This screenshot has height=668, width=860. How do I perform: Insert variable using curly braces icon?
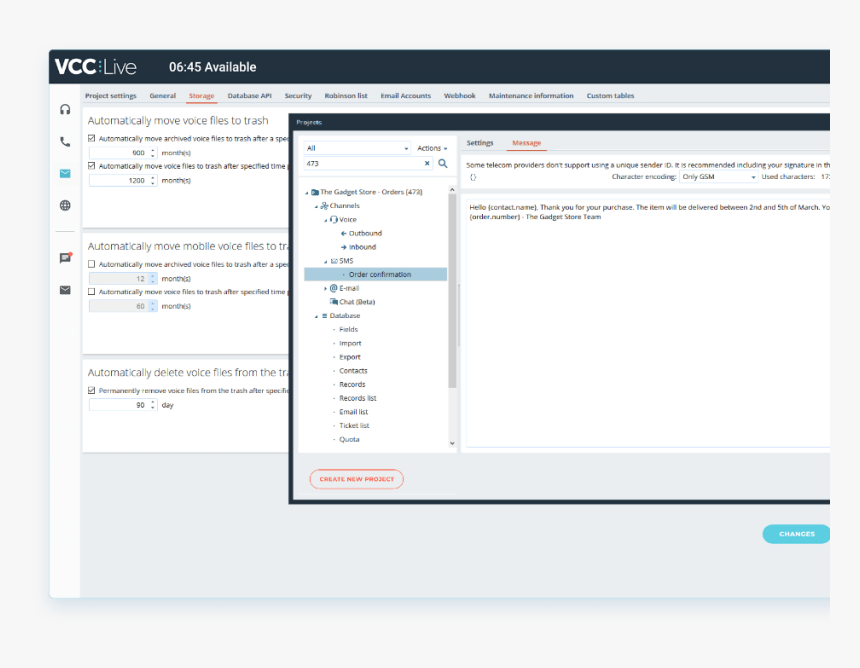click(473, 177)
